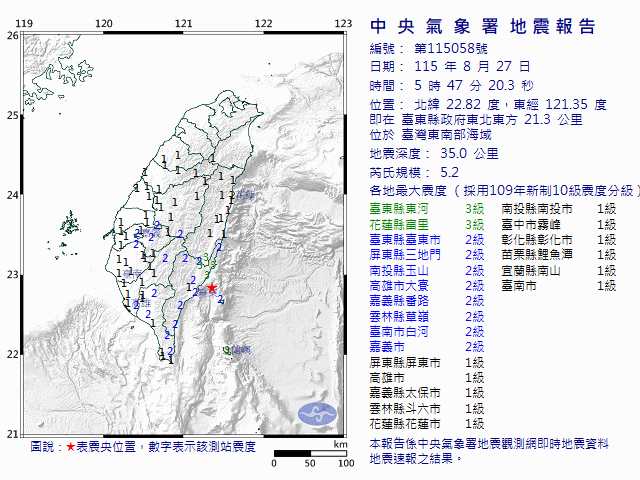Screen dimensions: 640x480
Task: Select the row 高雄市 1級
Action: point(427,378)
